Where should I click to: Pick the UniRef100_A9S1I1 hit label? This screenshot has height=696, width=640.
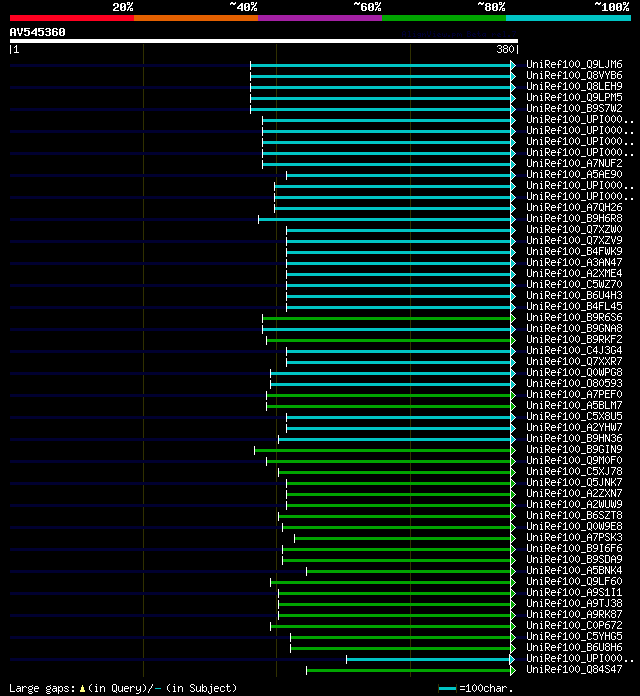click(x=574, y=592)
